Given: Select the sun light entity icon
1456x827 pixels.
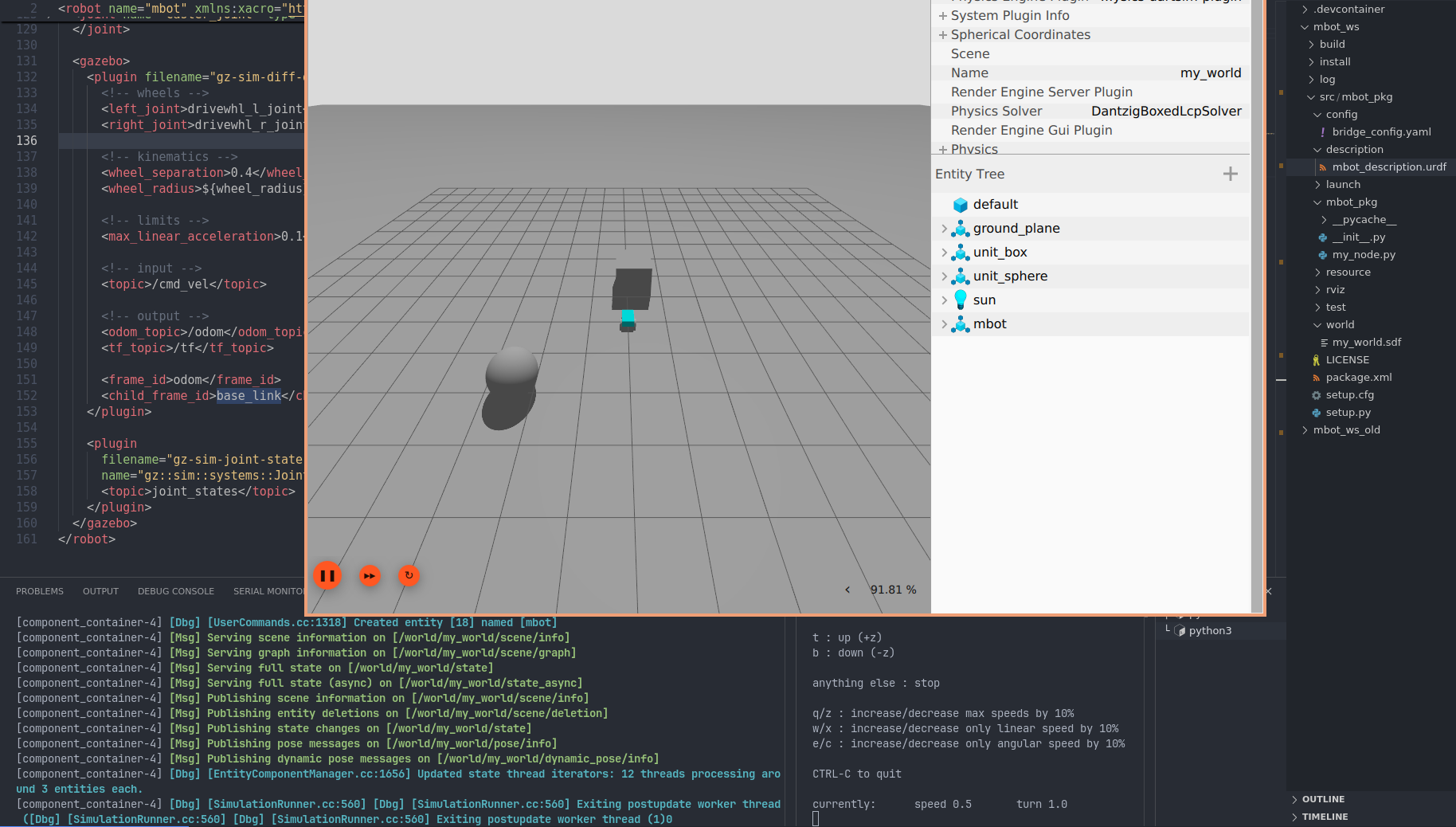Looking at the screenshot, I should click(x=961, y=300).
